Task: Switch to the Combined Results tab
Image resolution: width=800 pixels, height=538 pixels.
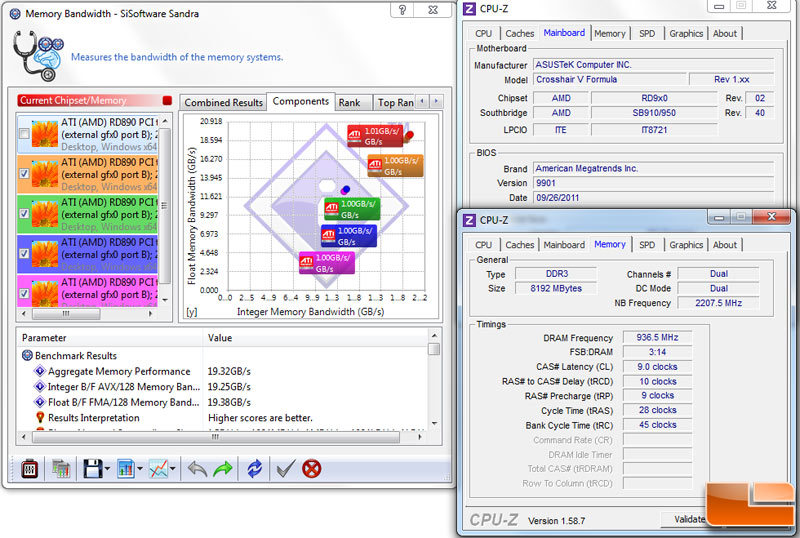Action: click(x=223, y=103)
